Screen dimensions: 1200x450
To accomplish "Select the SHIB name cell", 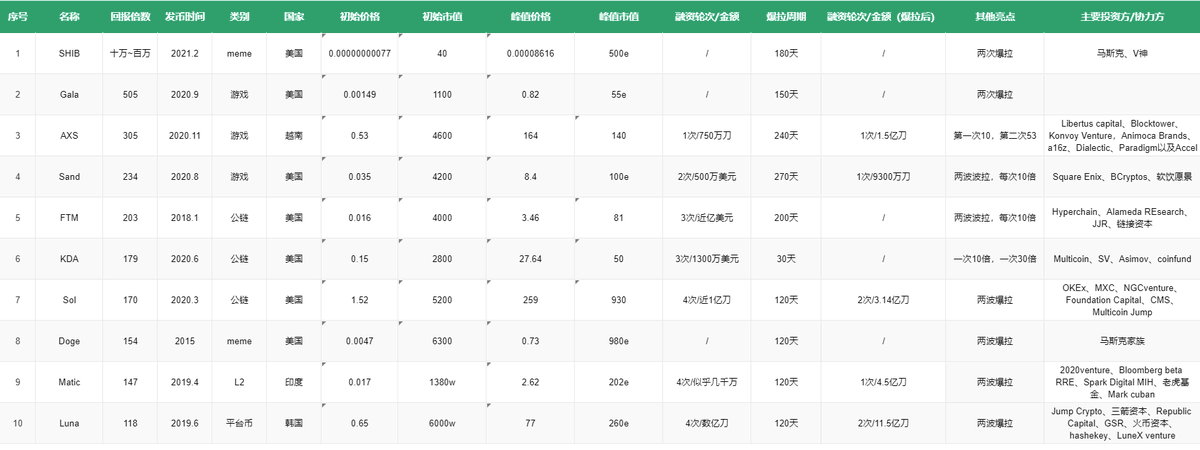I will coord(68,53).
